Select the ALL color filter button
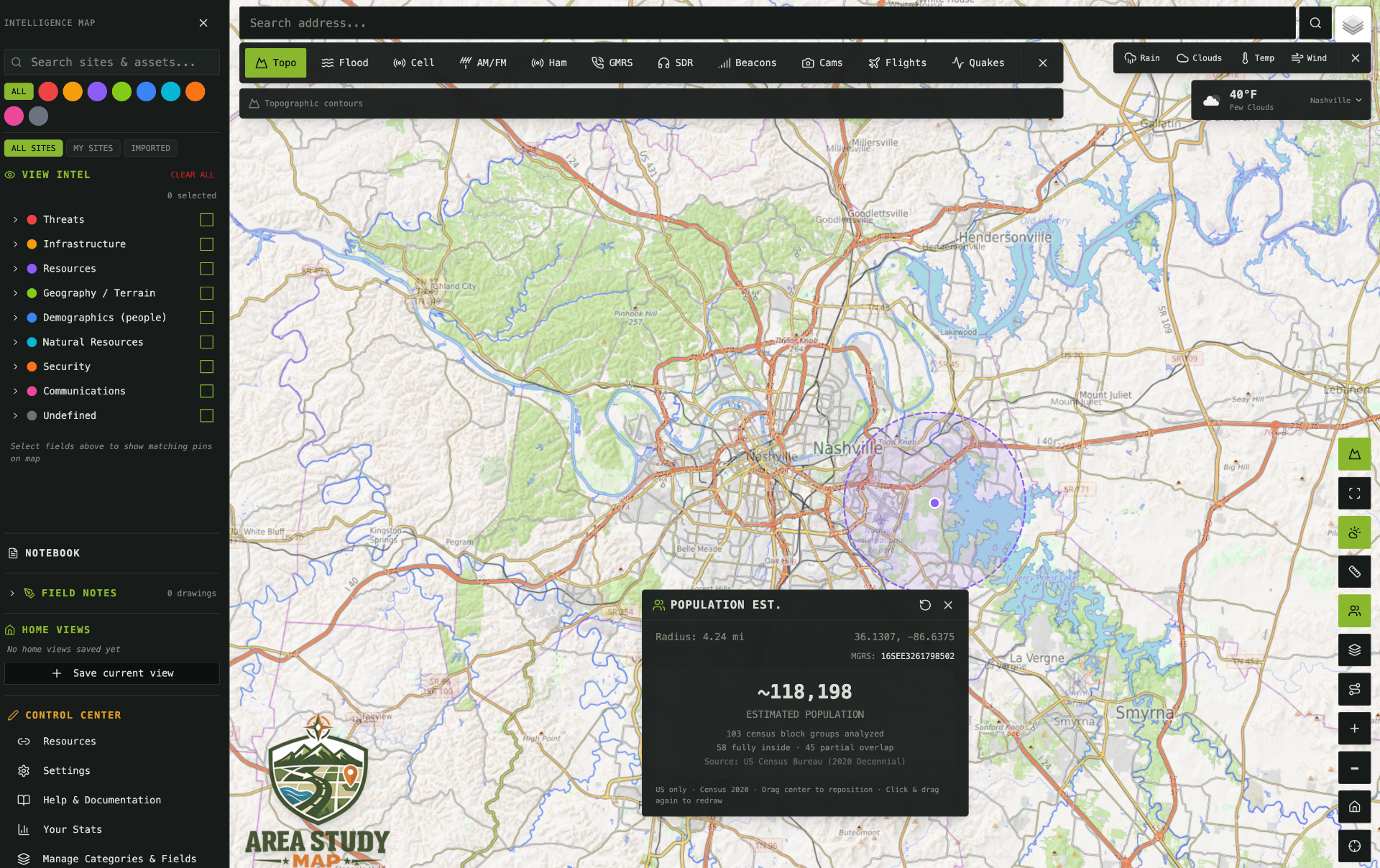This screenshot has height=868, width=1380. tap(19, 91)
